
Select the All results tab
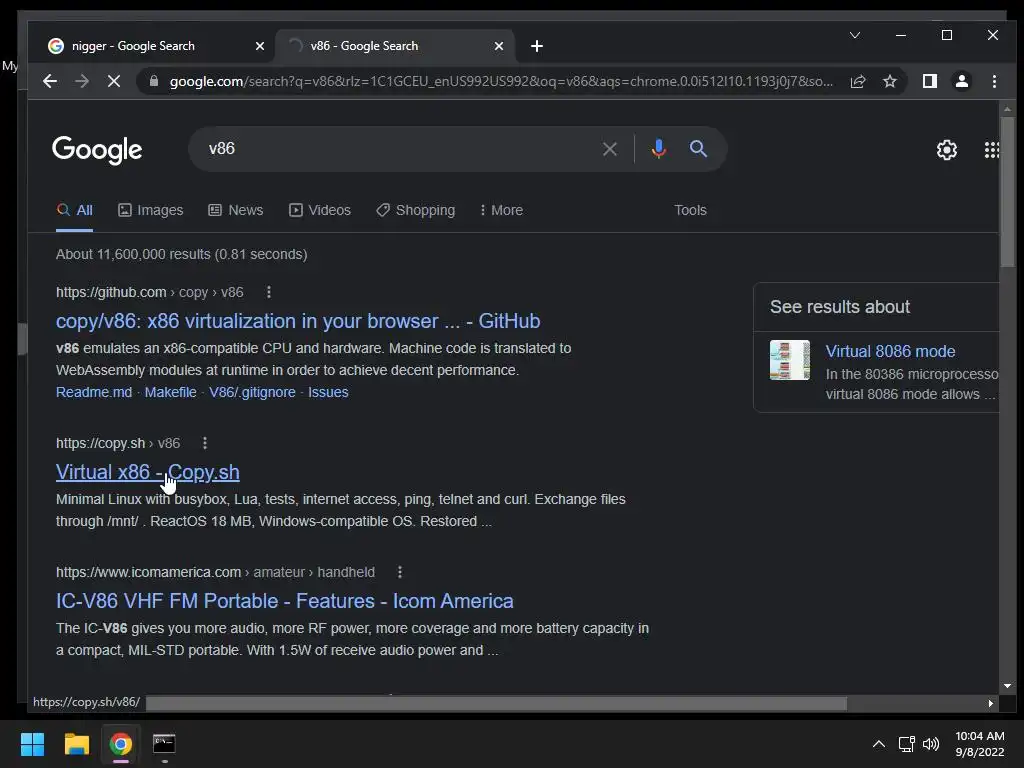pos(74,210)
